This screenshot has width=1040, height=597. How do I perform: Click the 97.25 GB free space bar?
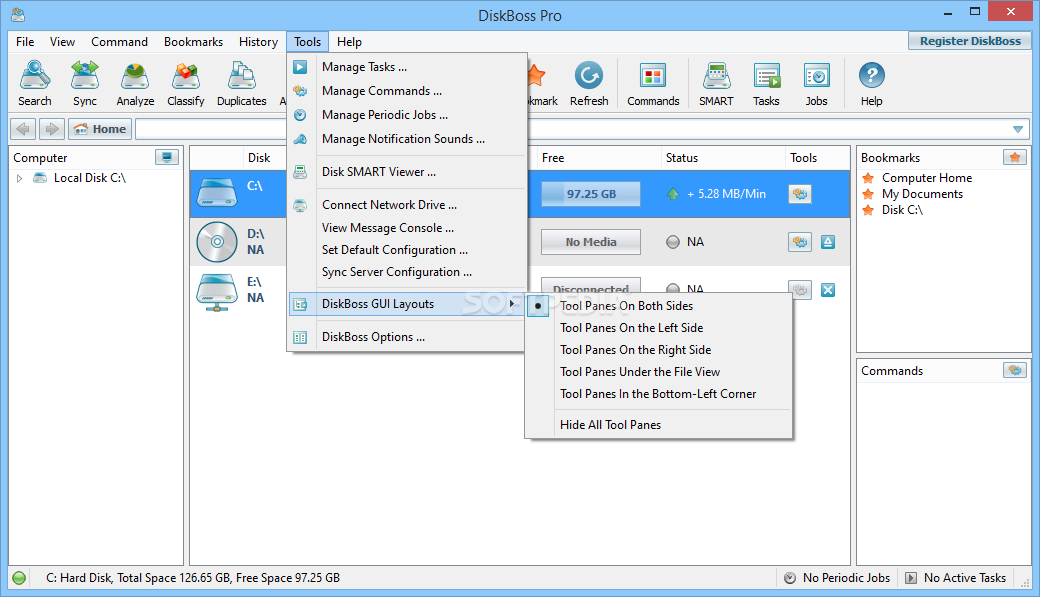pyautogui.click(x=591, y=194)
